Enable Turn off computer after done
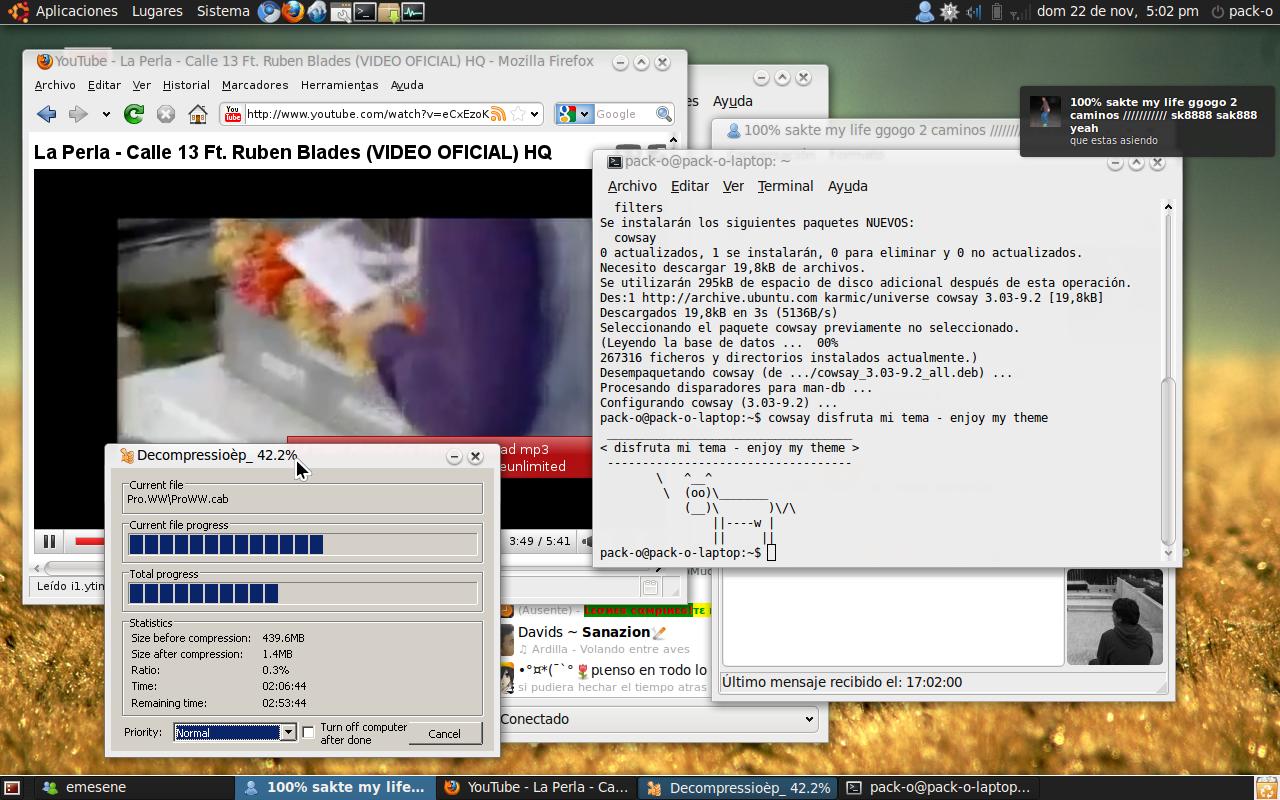This screenshot has width=1280, height=800. (308, 733)
